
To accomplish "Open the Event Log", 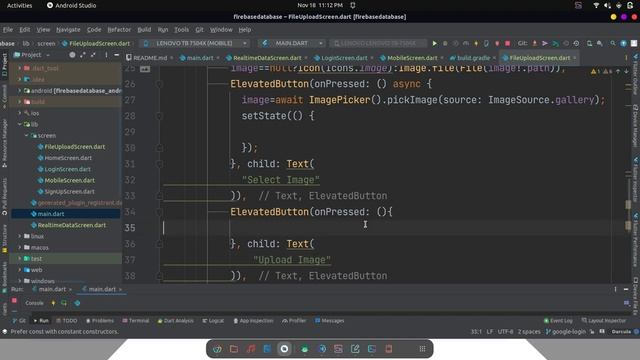I will 558,321.
